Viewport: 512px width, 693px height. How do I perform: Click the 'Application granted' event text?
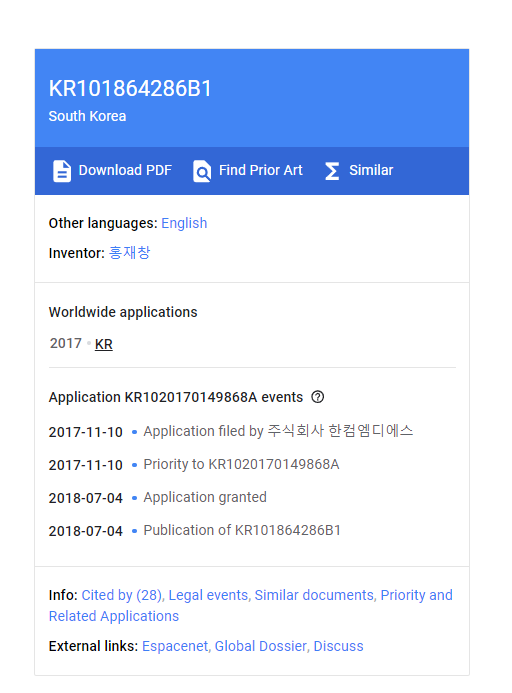[205, 497]
